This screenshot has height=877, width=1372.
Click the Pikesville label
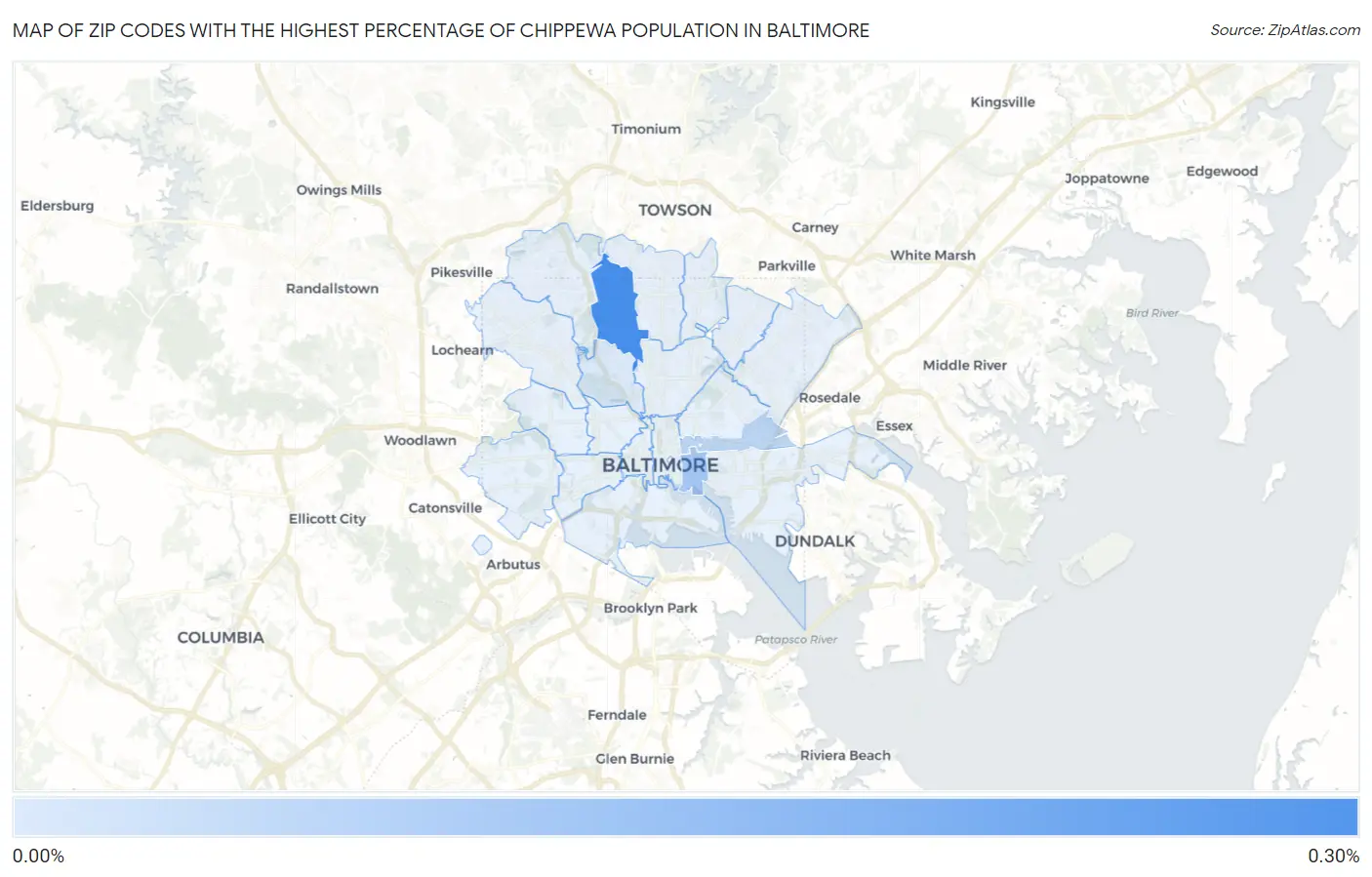(462, 272)
